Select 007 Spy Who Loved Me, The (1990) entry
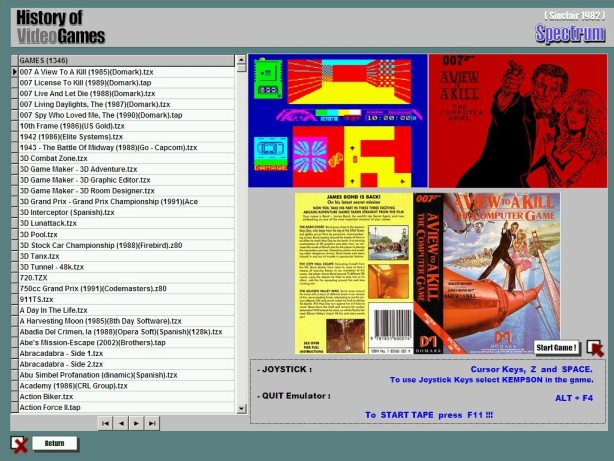614x461 pixels. coord(126,115)
